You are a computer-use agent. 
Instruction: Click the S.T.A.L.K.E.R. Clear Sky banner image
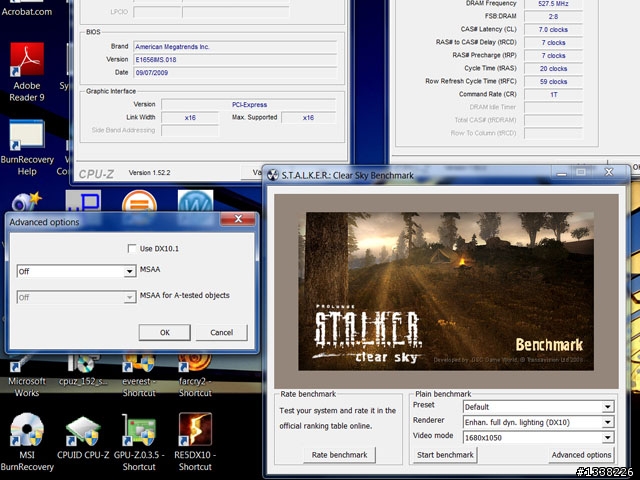click(x=446, y=291)
